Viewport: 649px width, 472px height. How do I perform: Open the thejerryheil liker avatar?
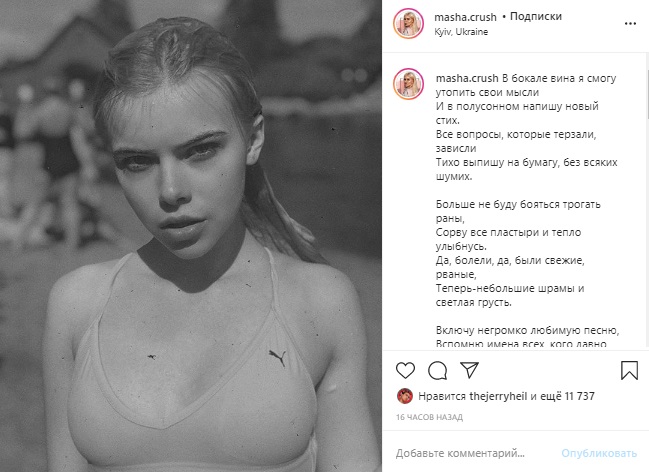405,396
